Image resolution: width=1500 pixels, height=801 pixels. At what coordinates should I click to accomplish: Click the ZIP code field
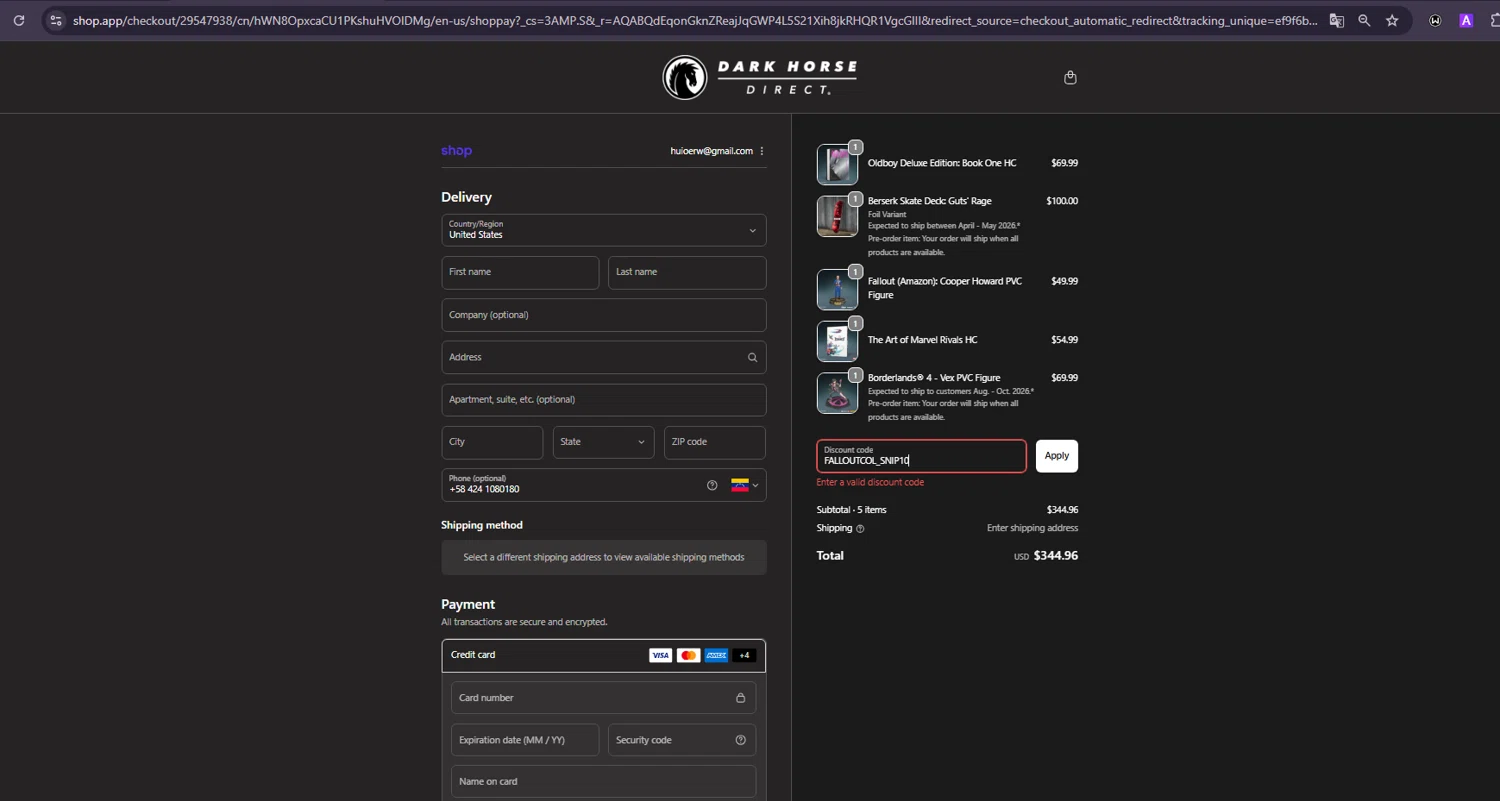[715, 442]
